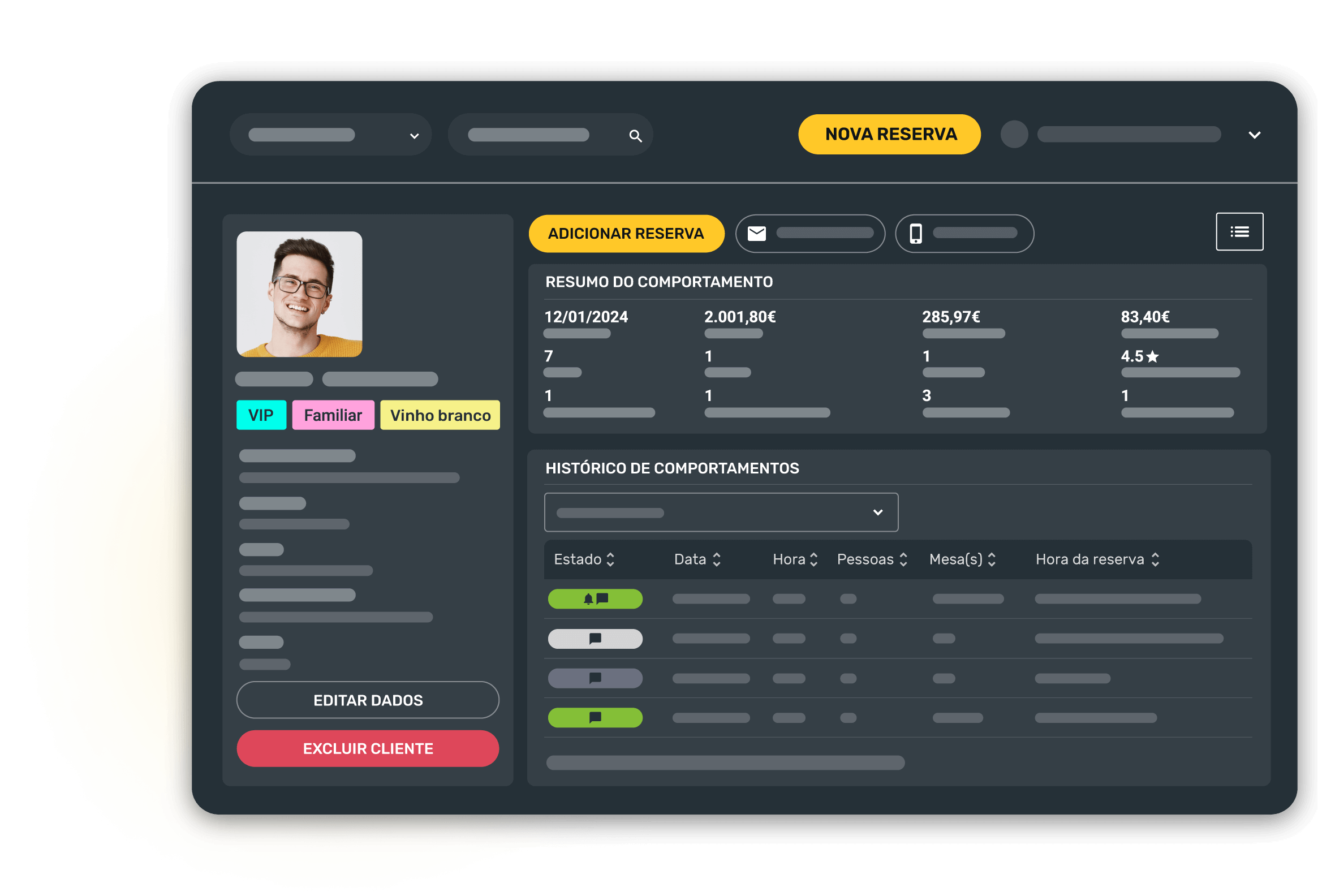The height and width of the screenshot is (896, 1318).
Task: Click the bell icon in first status badge
Action: (x=588, y=599)
